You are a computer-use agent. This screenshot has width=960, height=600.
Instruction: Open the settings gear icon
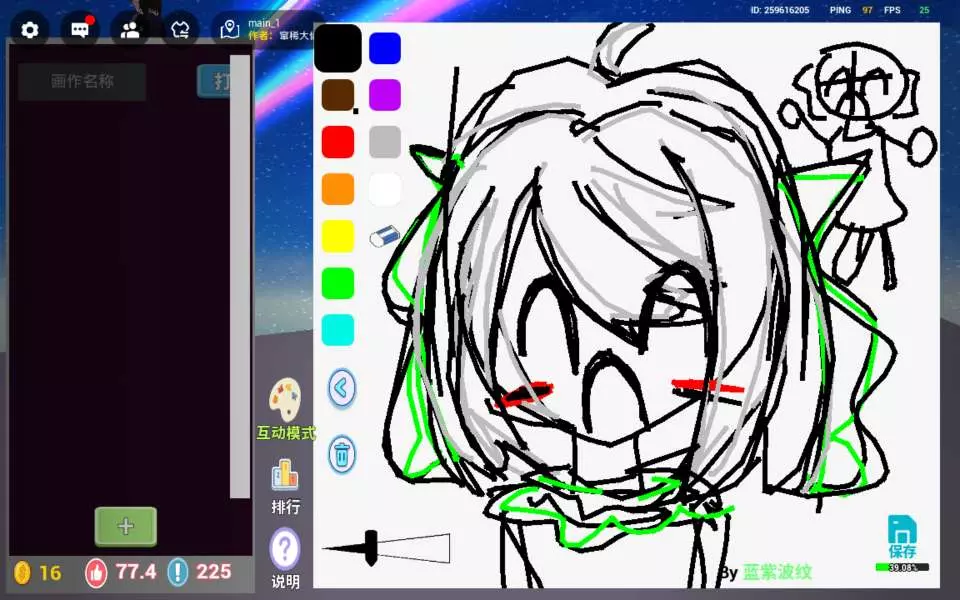pyautogui.click(x=30, y=30)
